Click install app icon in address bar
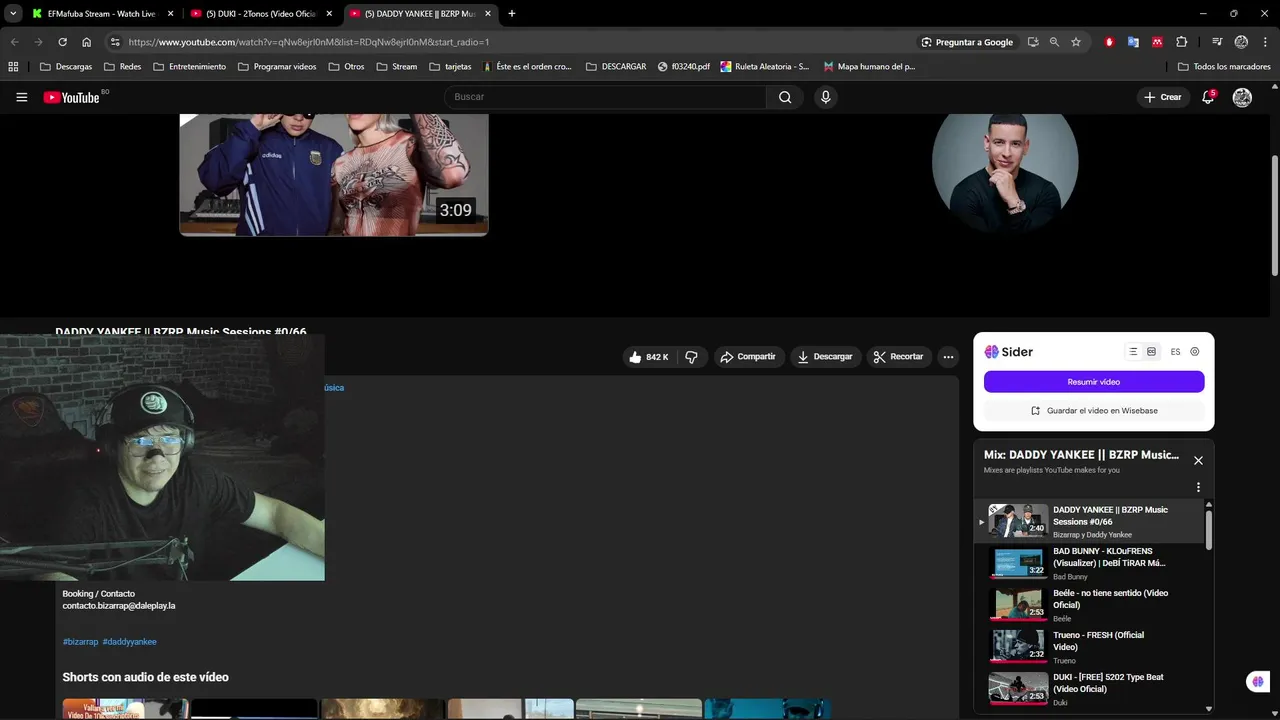This screenshot has height=720, width=1280. [x=1033, y=42]
